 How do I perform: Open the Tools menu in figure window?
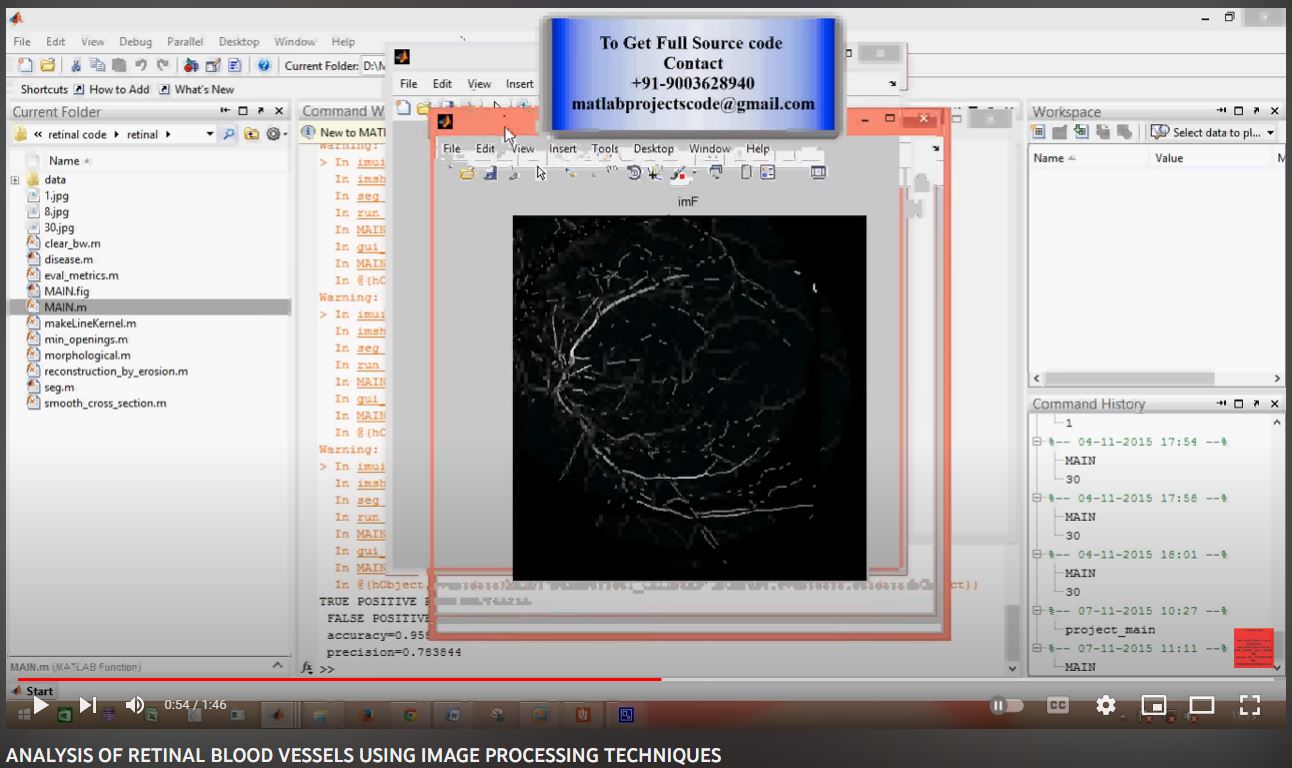pos(605,149)
